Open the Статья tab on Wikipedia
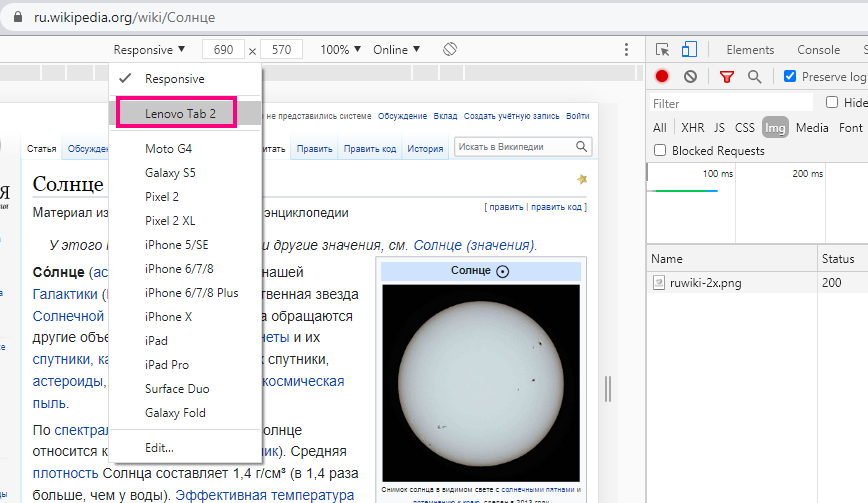This screenshot has width=868, height=503. [42, 149]
